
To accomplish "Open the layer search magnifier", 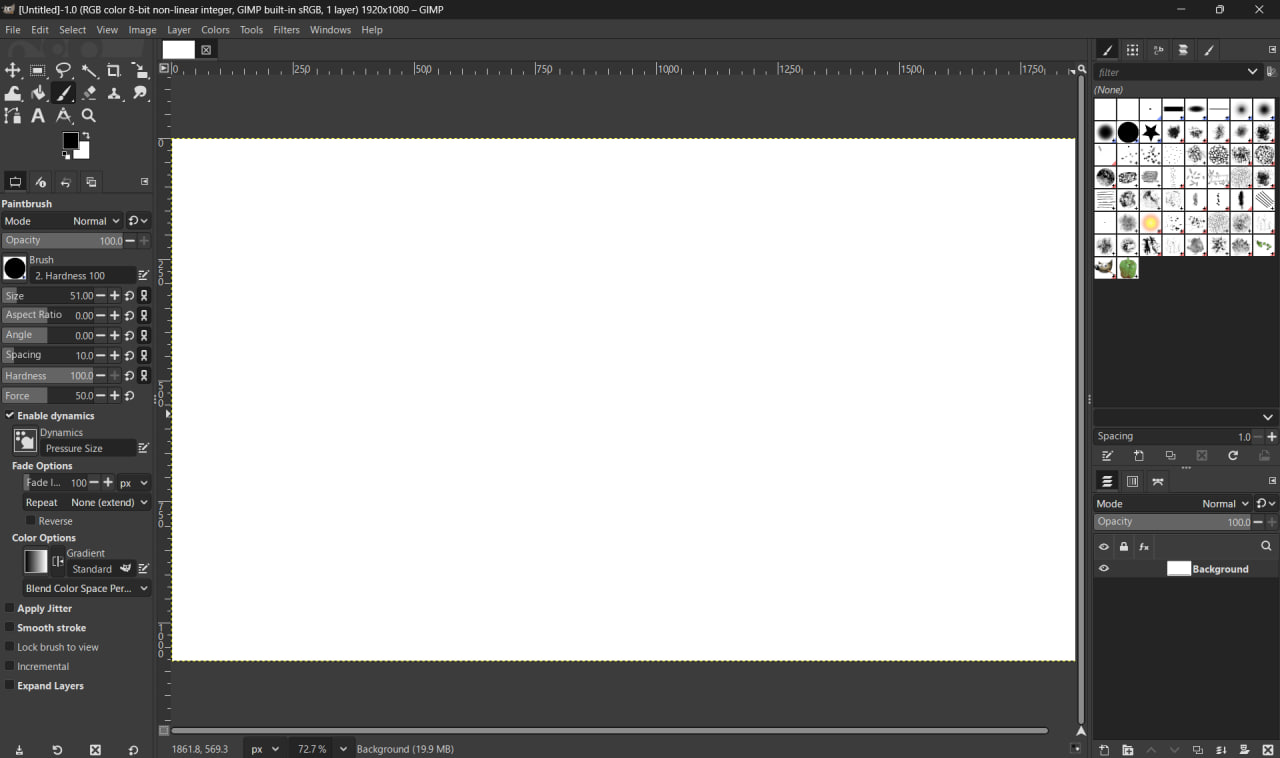I will coord(1266,547).
